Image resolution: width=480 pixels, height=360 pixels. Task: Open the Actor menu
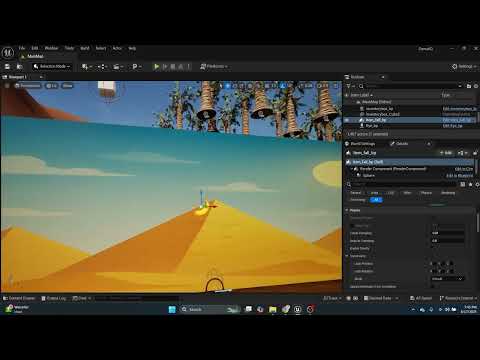point(117,48)
